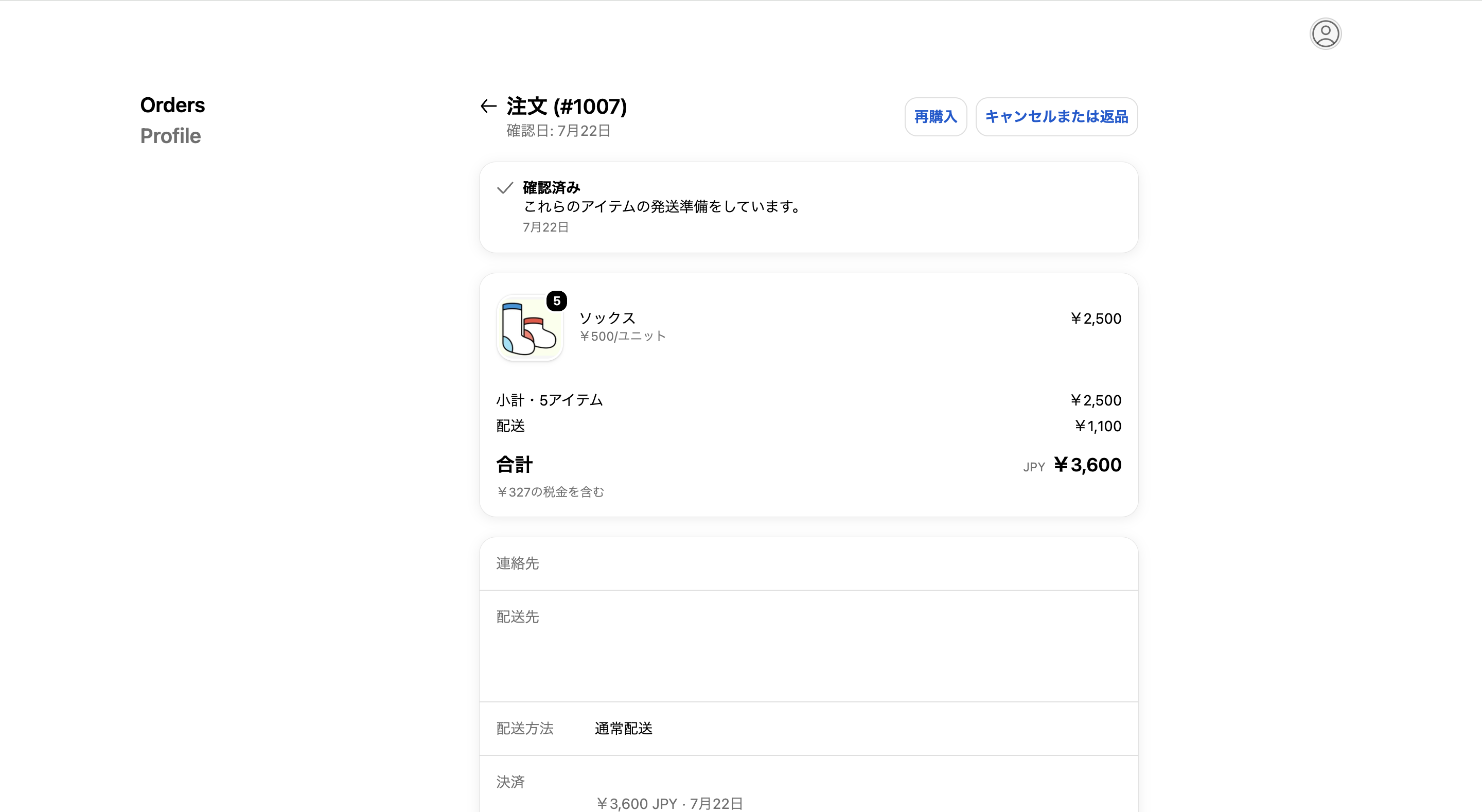Select the 合計 total label
Image resolution: width=1482 pixels, height=812 pixels.
click(x=515, y=465)
